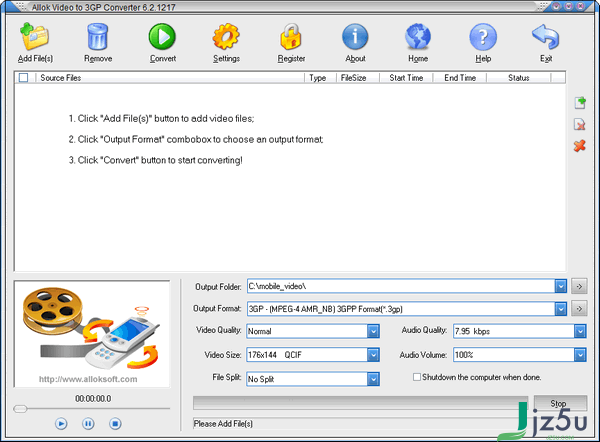This screenshot has height=442, width=600.
Task: Click the Add File(s) toolbar icon
Action: click(x=34, y=37)
